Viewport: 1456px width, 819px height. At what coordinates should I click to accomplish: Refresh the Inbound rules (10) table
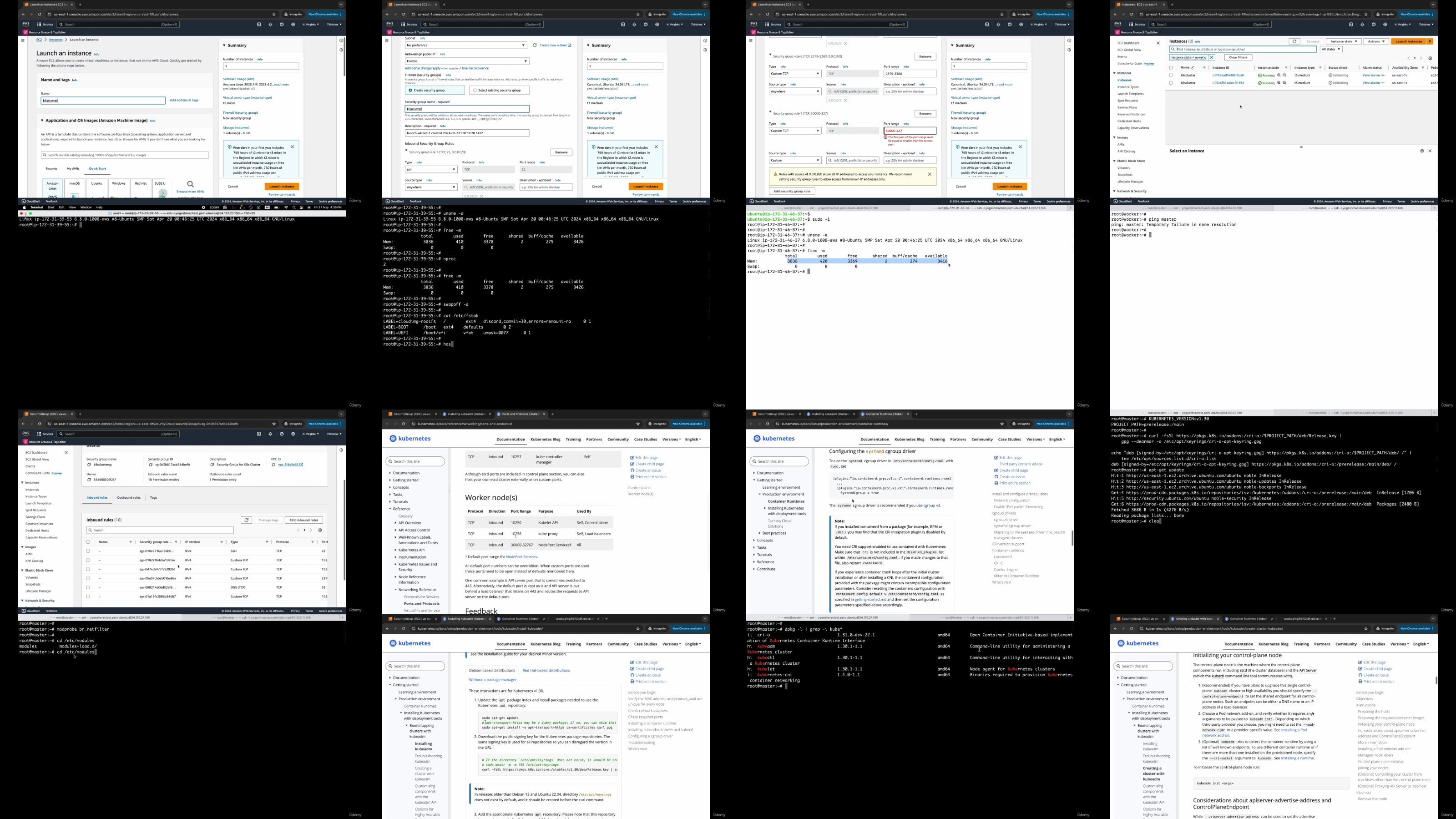click(x=246, y=520)
